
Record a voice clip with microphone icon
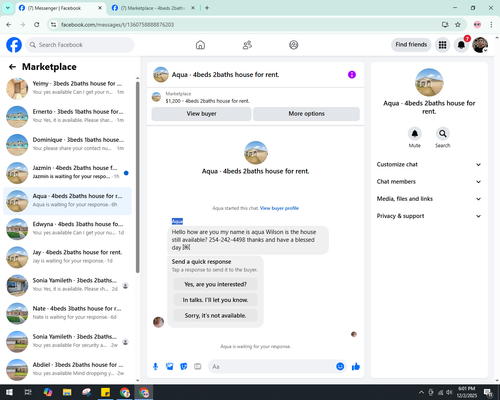click(155, 367)
